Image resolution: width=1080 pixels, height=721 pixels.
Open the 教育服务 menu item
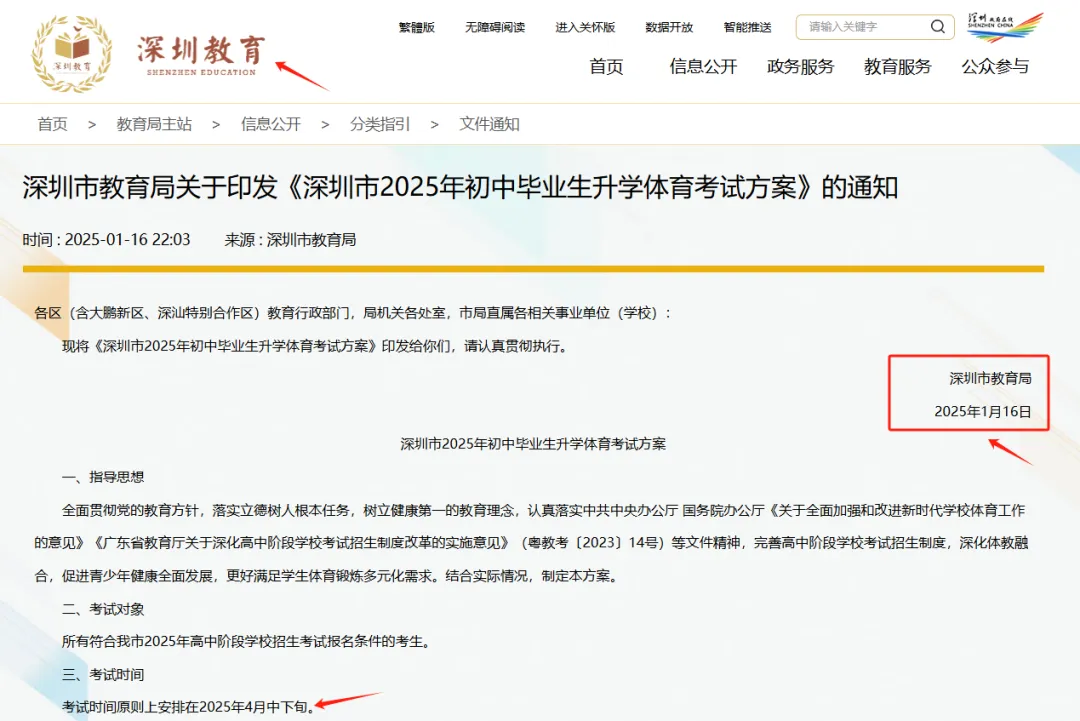(x=896, y=67)
